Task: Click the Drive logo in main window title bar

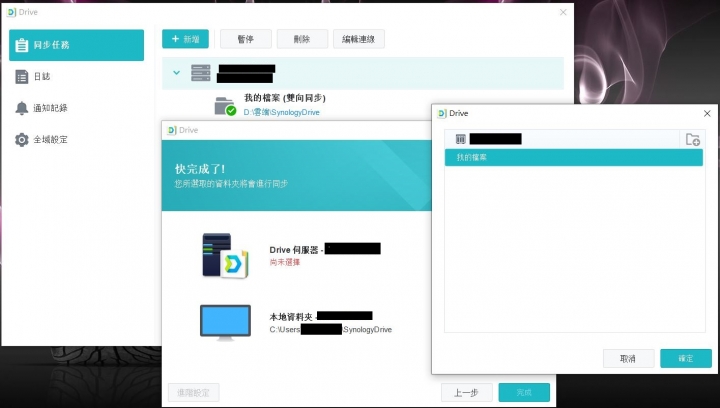Action: 11,12
